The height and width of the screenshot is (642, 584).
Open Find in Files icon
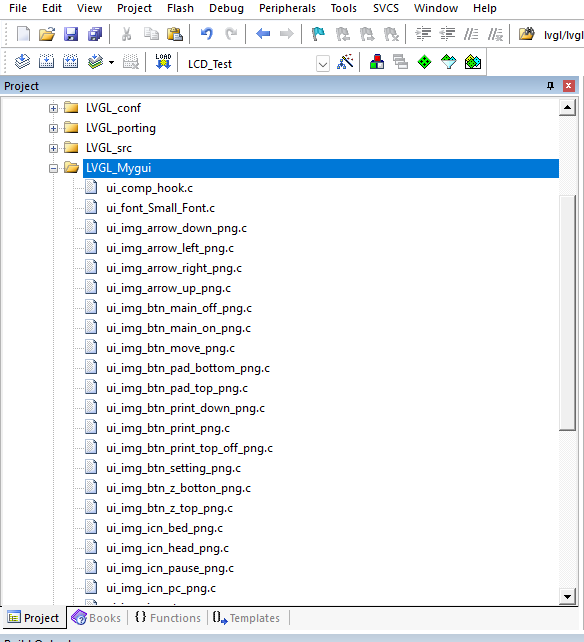[527, 34]
